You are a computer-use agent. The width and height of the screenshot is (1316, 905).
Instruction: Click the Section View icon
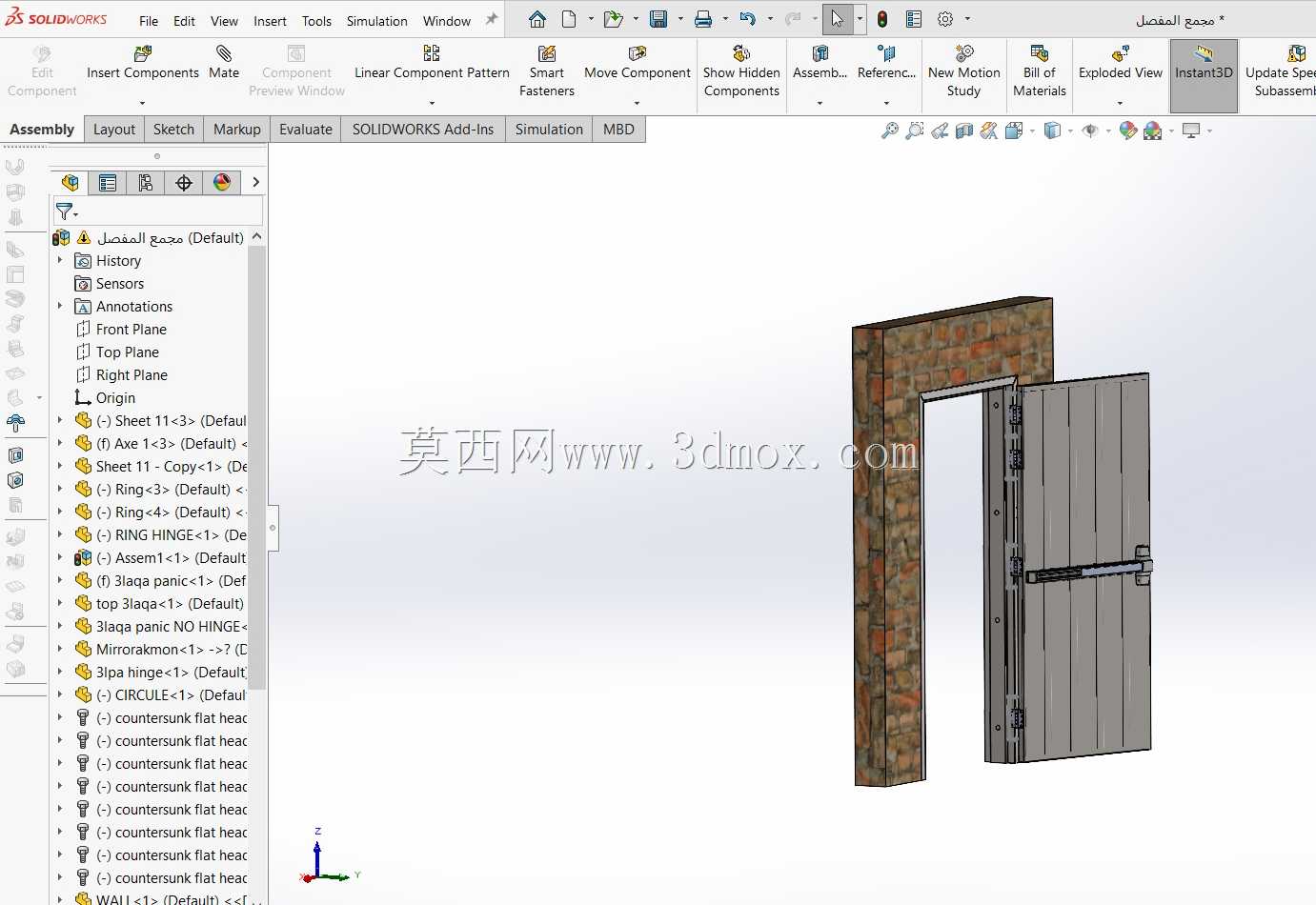964,131
